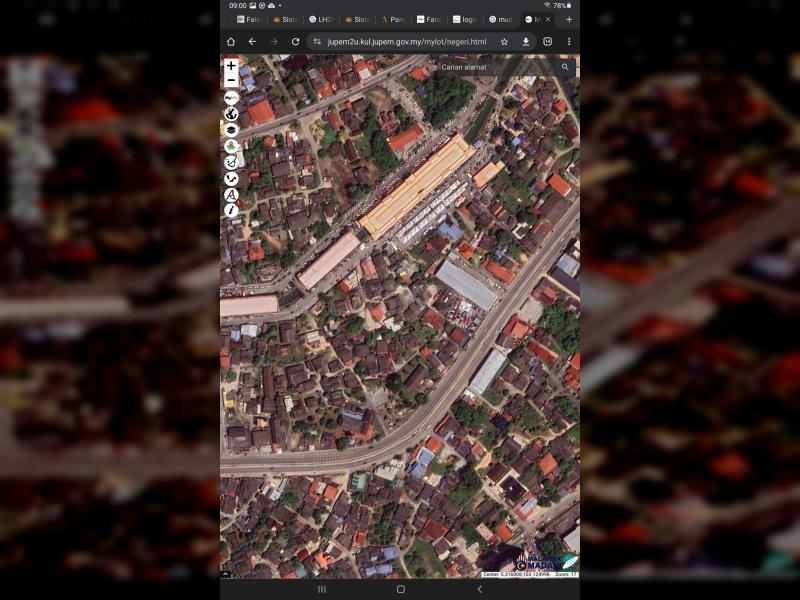Zoom in on the map

(x=231, y=66)
